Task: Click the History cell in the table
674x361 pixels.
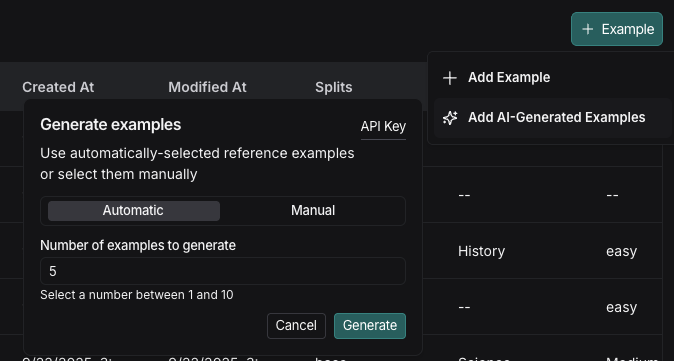Action: click(481, 251)
